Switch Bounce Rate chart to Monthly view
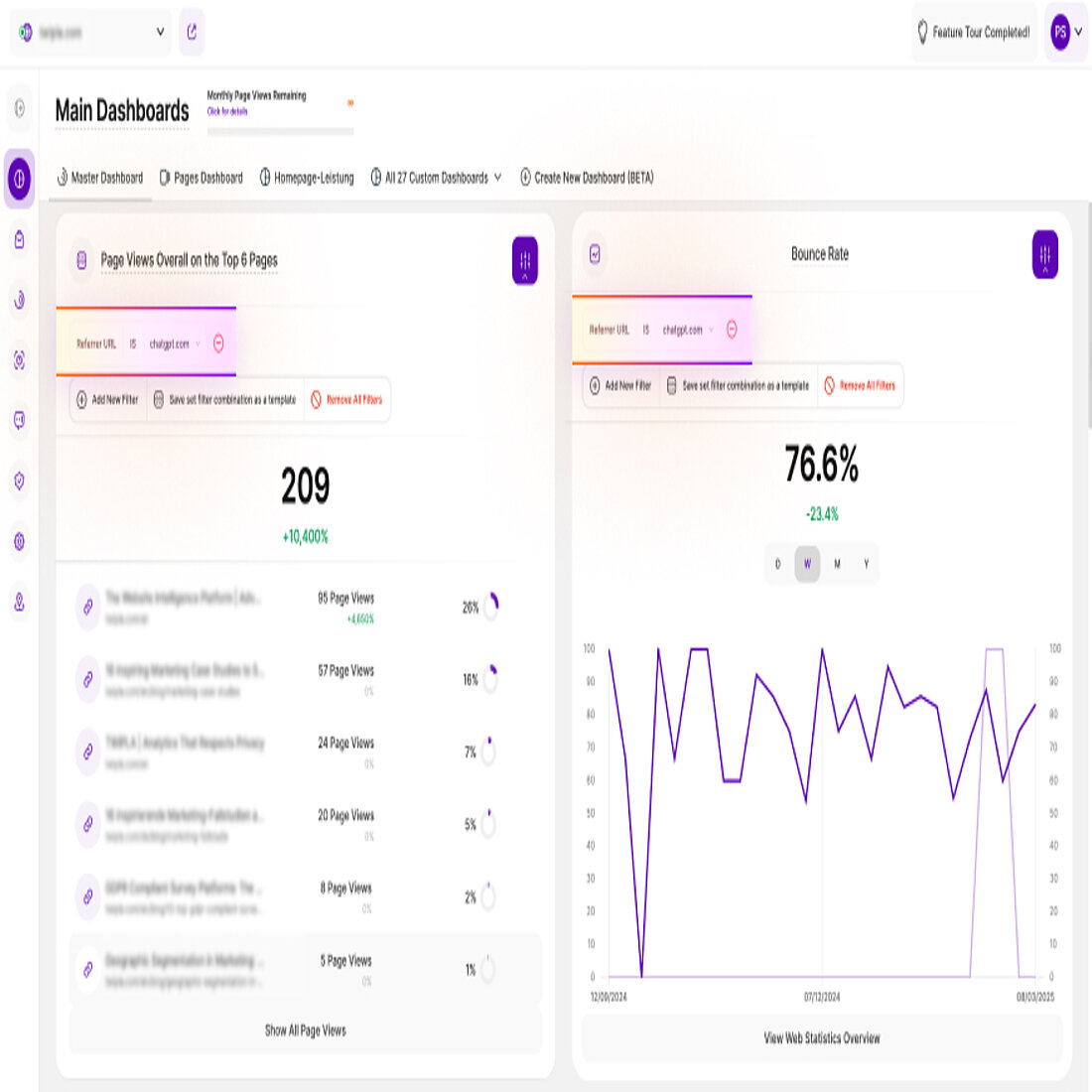Image resolution: width=1092 pixels, height=1092 pixels. [x=837, y=564]
